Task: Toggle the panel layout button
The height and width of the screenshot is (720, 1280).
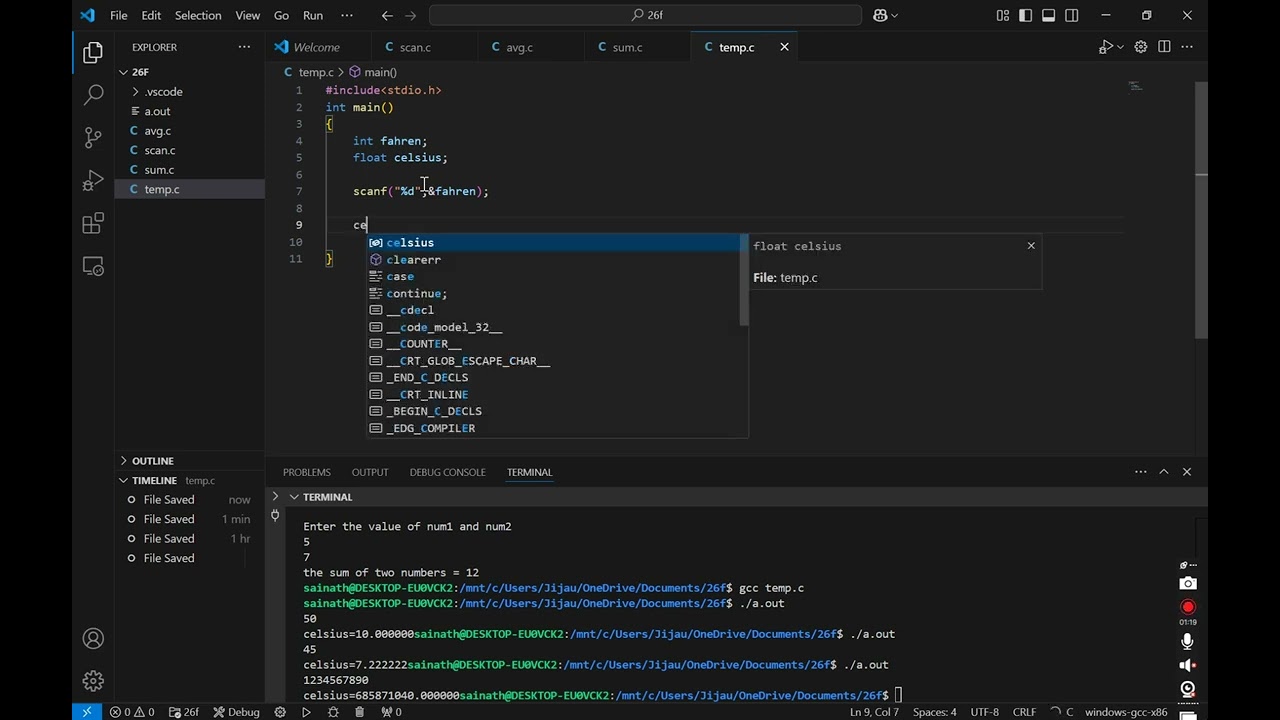Action: (1048, 15)
